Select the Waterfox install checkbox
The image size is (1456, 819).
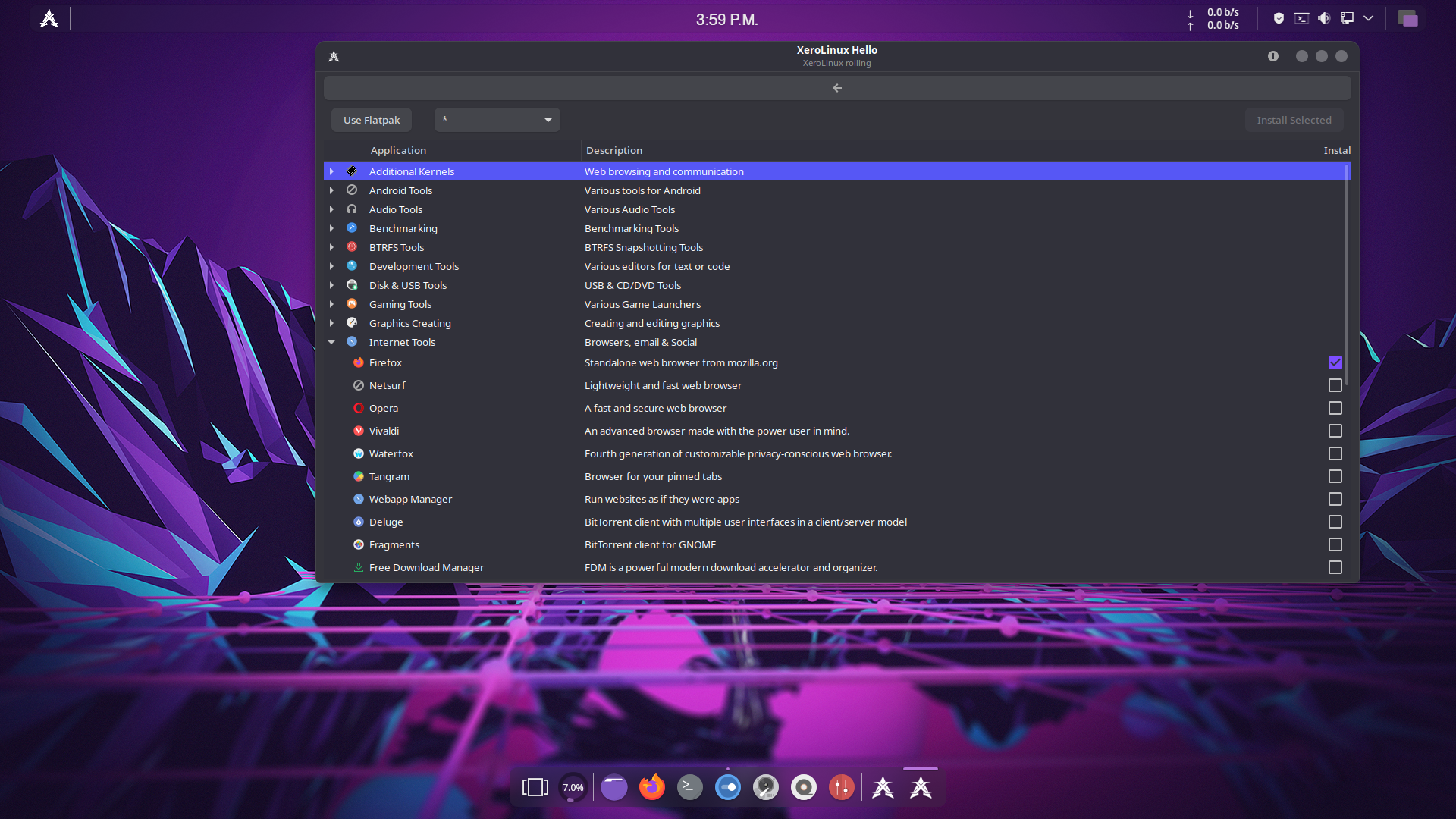pyautogui.click(x=1335, y=453)
